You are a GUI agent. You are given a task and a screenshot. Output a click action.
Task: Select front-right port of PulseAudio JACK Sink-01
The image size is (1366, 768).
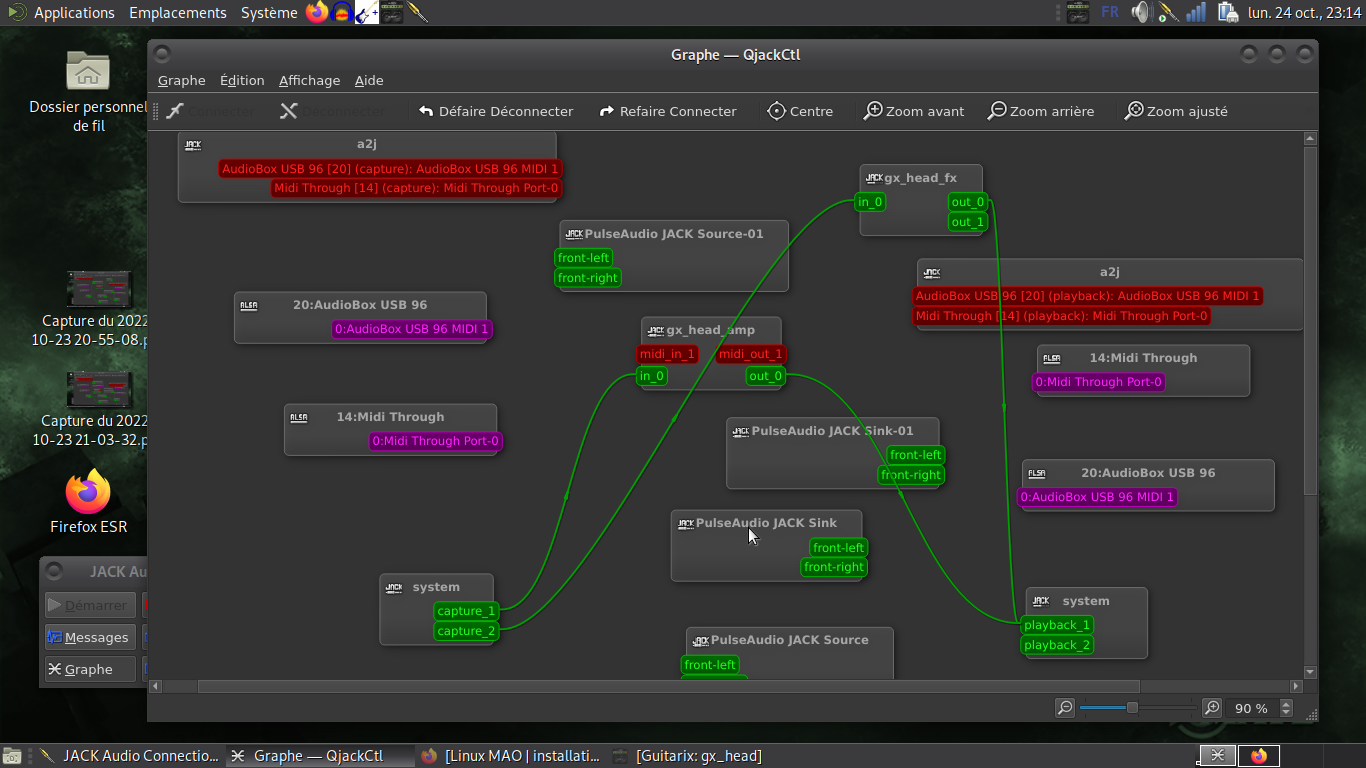coord(911,475)
